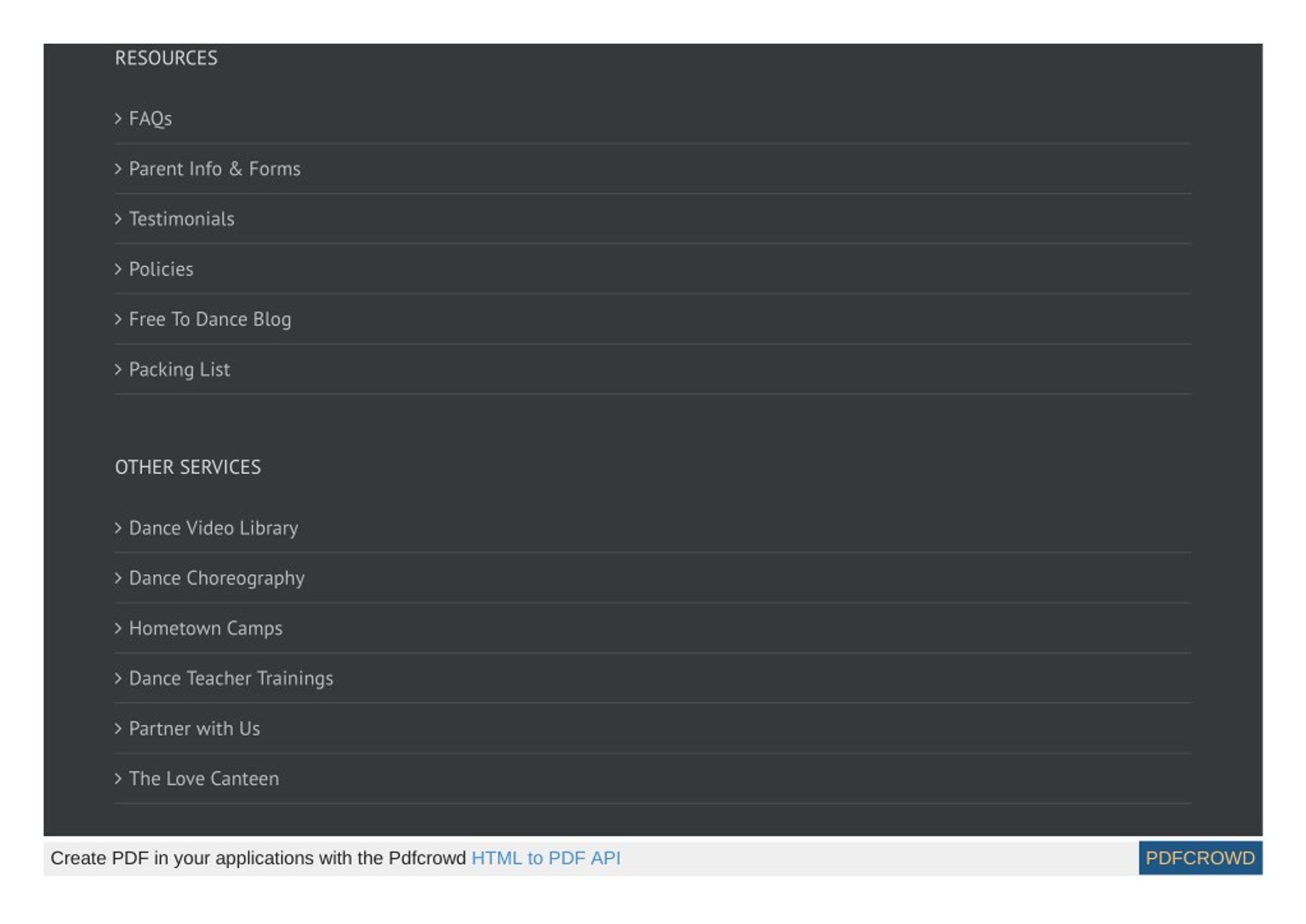The width and height of the screenshot is (1306, 924).
Task: Open The Love Canteen link
Action: [204, 778]
